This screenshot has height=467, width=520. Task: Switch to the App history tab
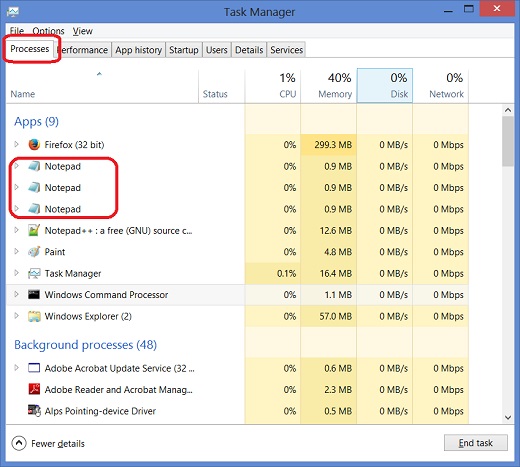138,50
